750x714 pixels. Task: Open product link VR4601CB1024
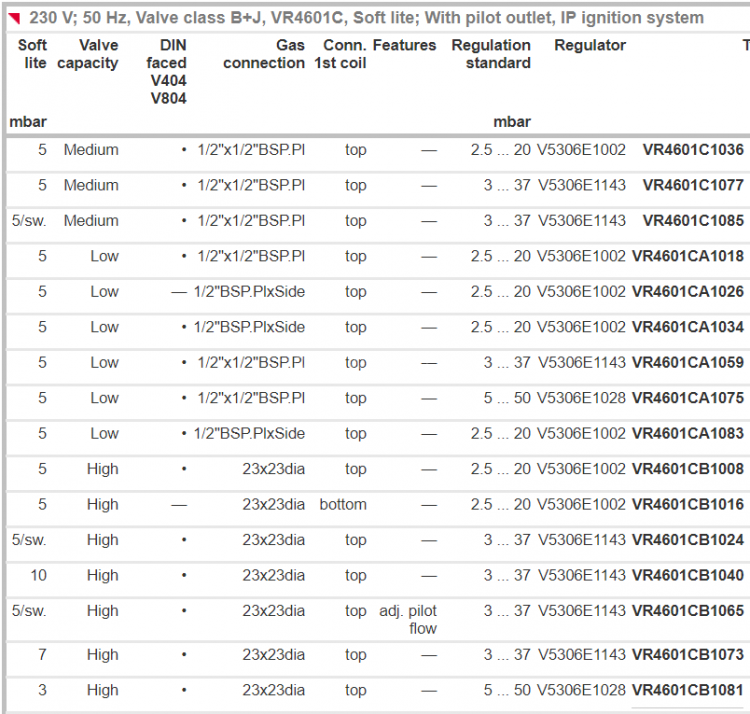688,539
